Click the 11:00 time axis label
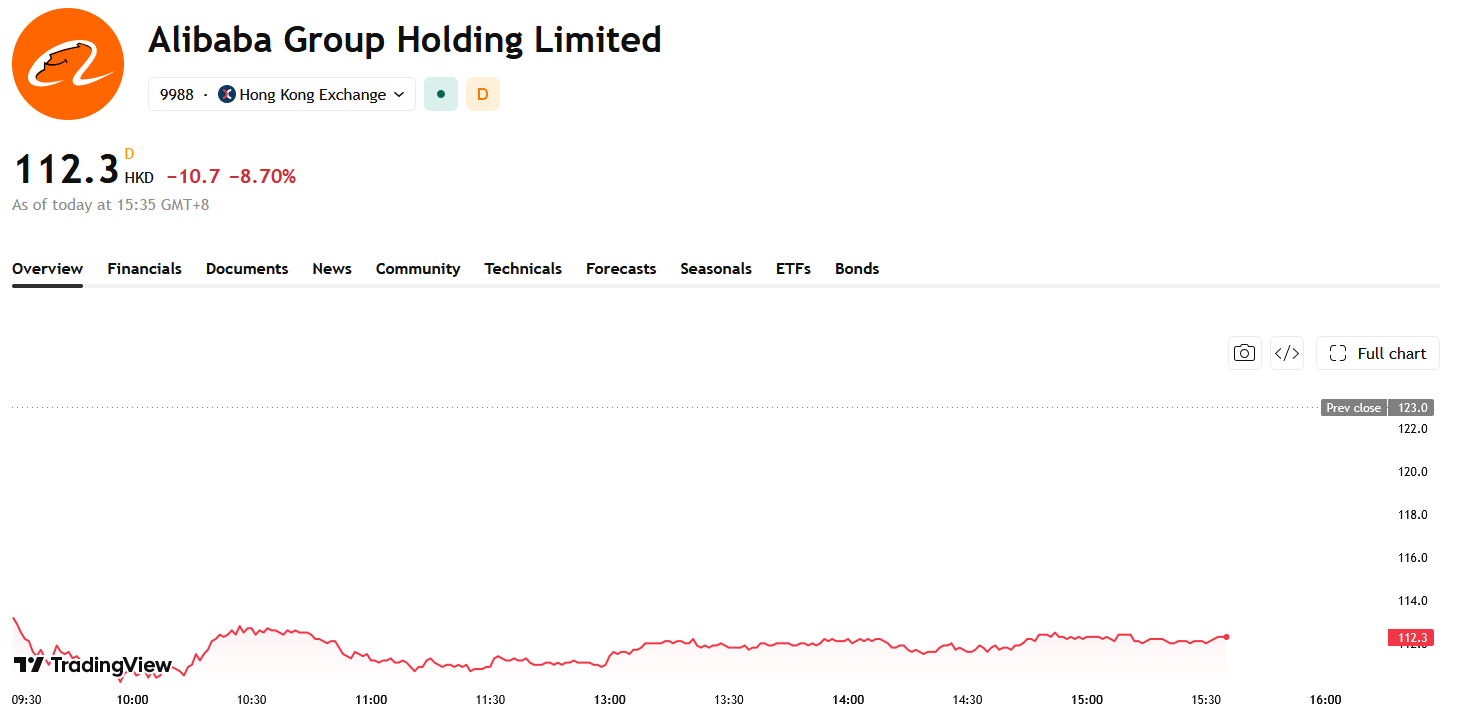The image size is (1459, 726). pos(371,699)
